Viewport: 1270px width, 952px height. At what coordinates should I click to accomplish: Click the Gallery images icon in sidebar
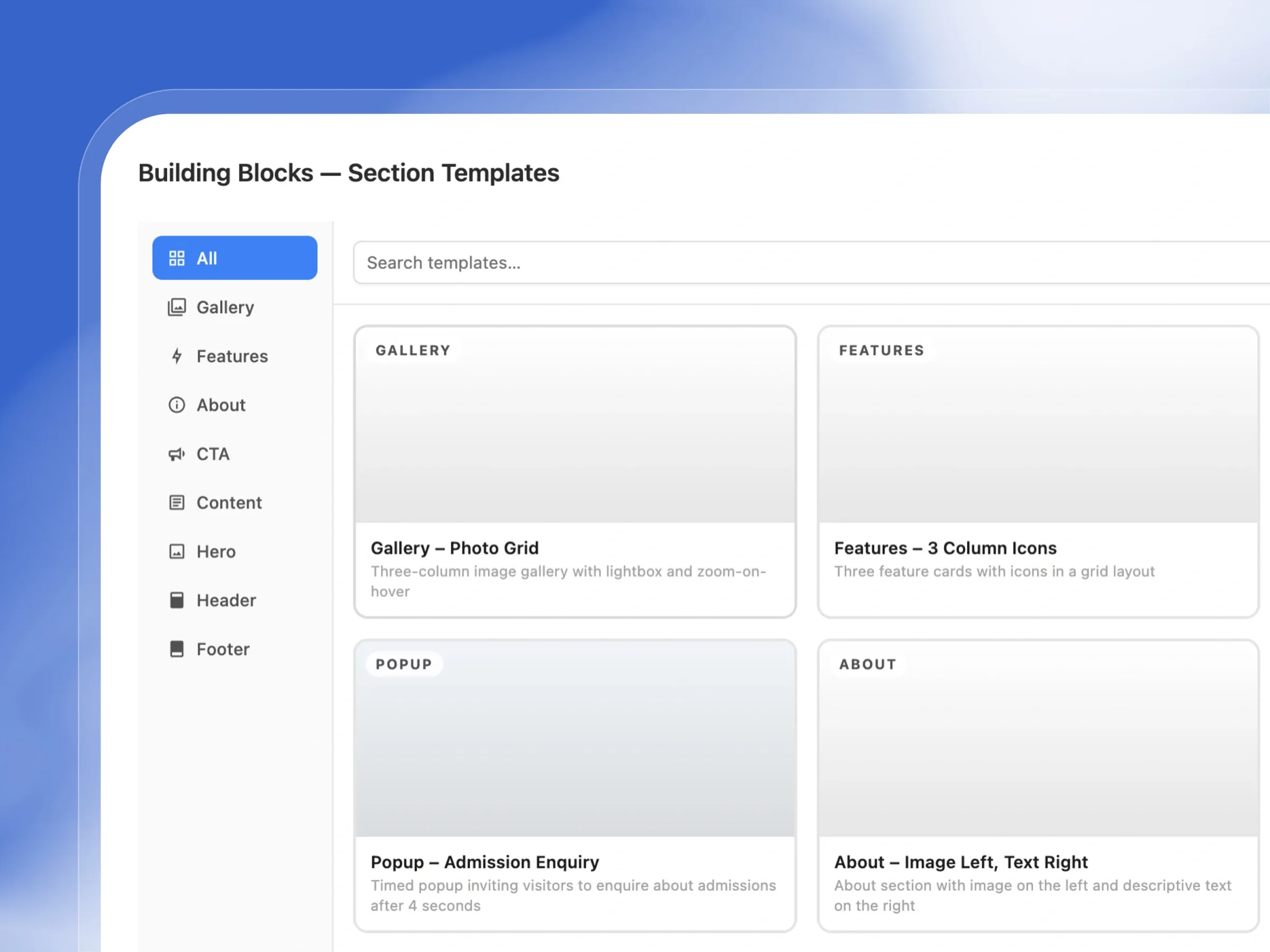pos(177,307)
